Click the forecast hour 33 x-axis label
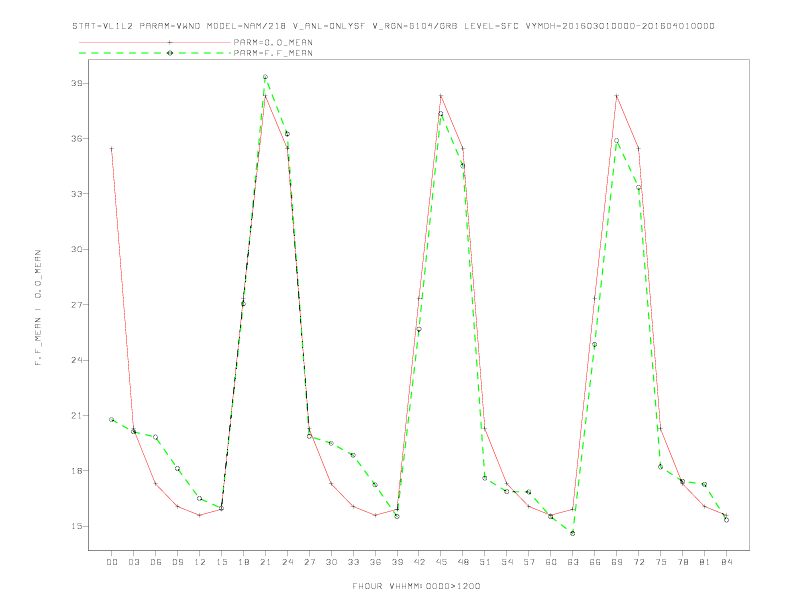 (x=353, y=562)
